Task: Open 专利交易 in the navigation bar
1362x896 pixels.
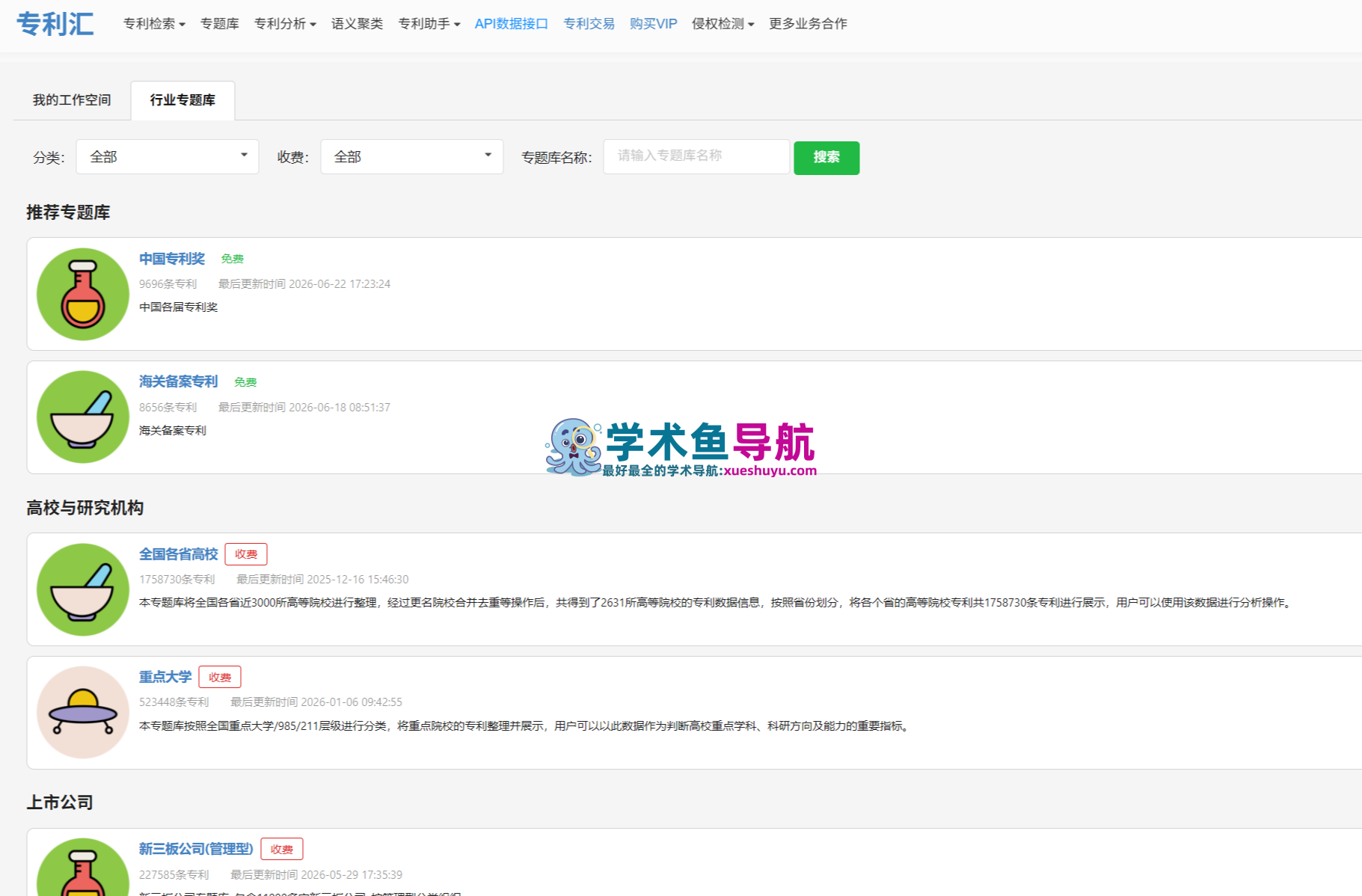Action: point(589,24)
